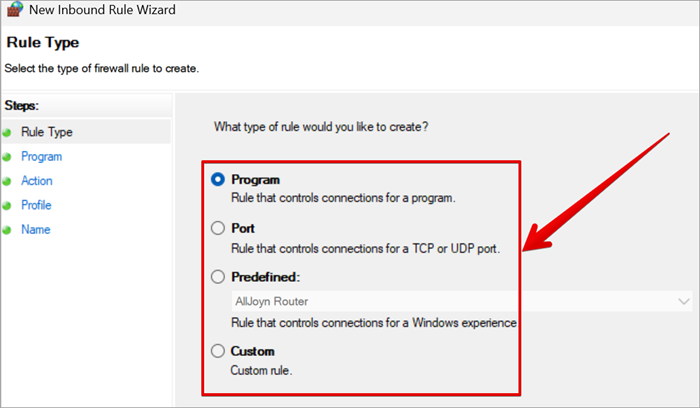Click the green bullet beside Name step
This screenshot has width=700, height=408.
click(x=8, y=230)
